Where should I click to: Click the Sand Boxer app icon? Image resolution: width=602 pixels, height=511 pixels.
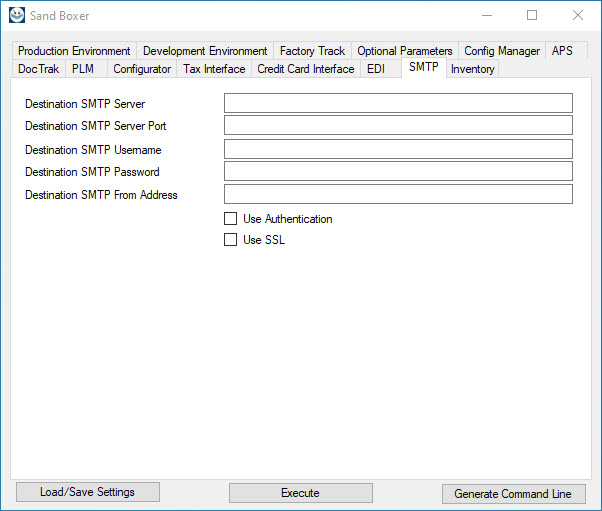[x=16, y=15]
